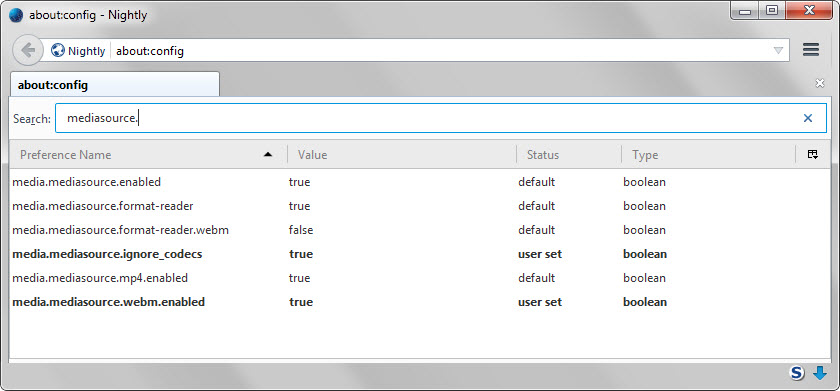The image size is (840, 391).
Task: Click user set status of webm.enabled
Action: coord(540,302)
